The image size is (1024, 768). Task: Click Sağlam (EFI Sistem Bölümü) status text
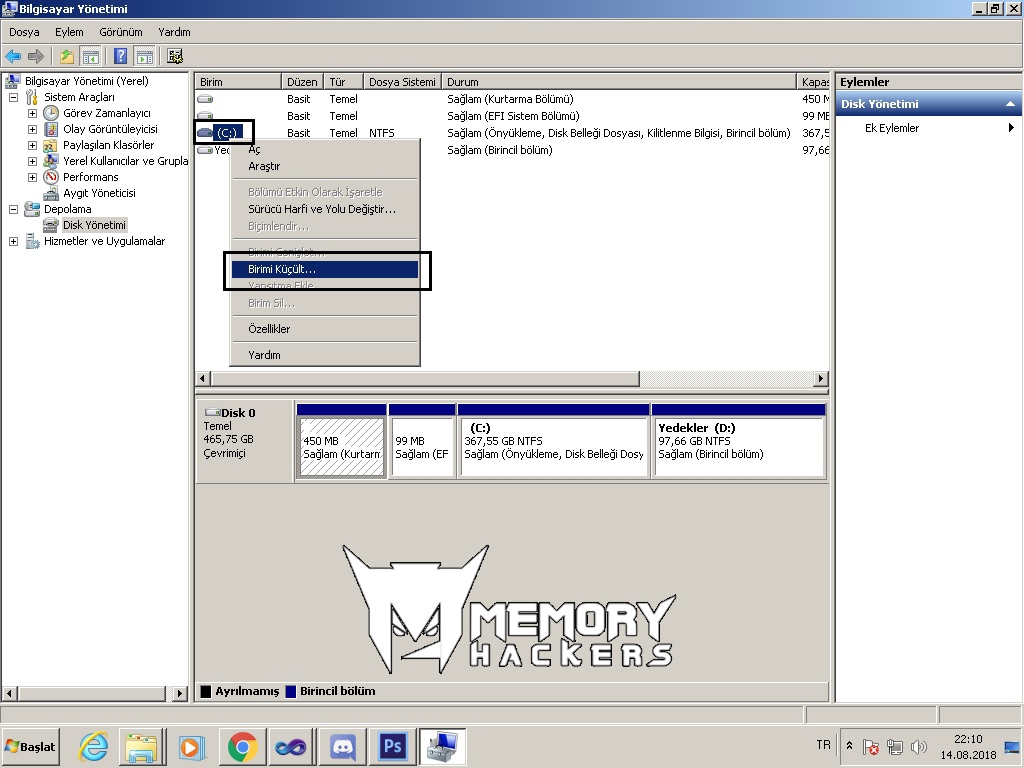(x=513, y=116)
